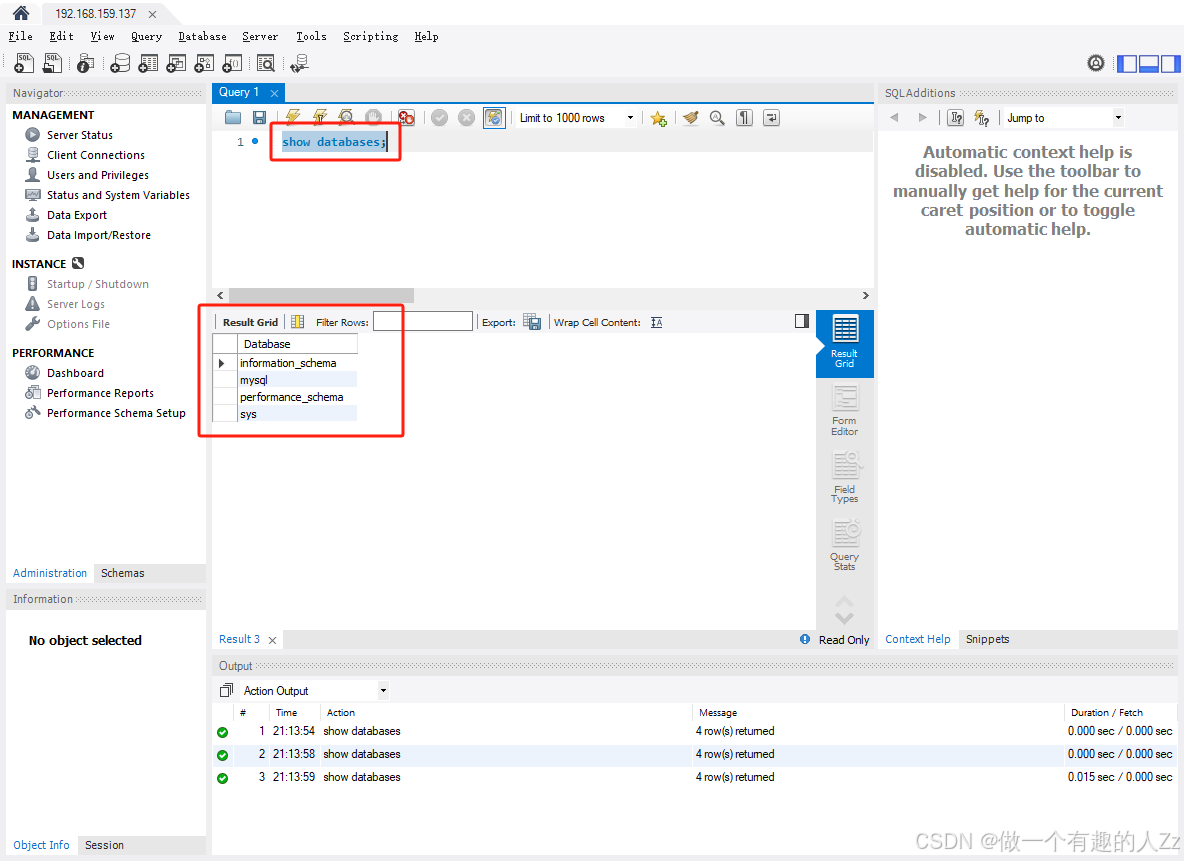Close the Query 1 tab
The width and height of the screenshot is (1184, 861).
tap(274, 94)
